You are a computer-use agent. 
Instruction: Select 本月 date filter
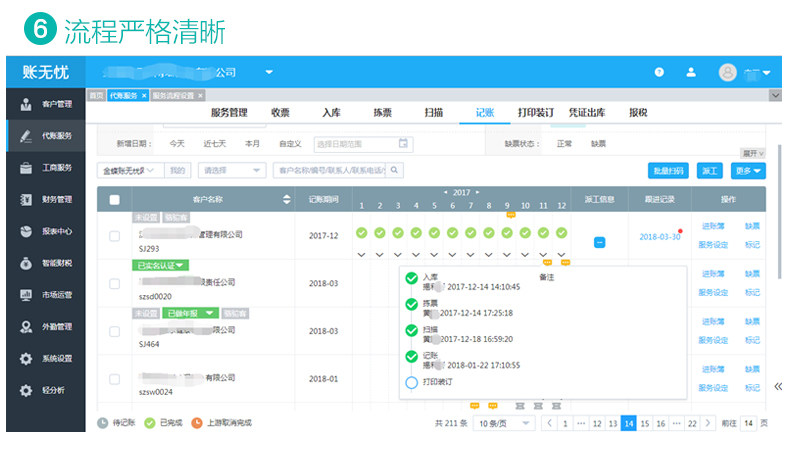[252, 144]
